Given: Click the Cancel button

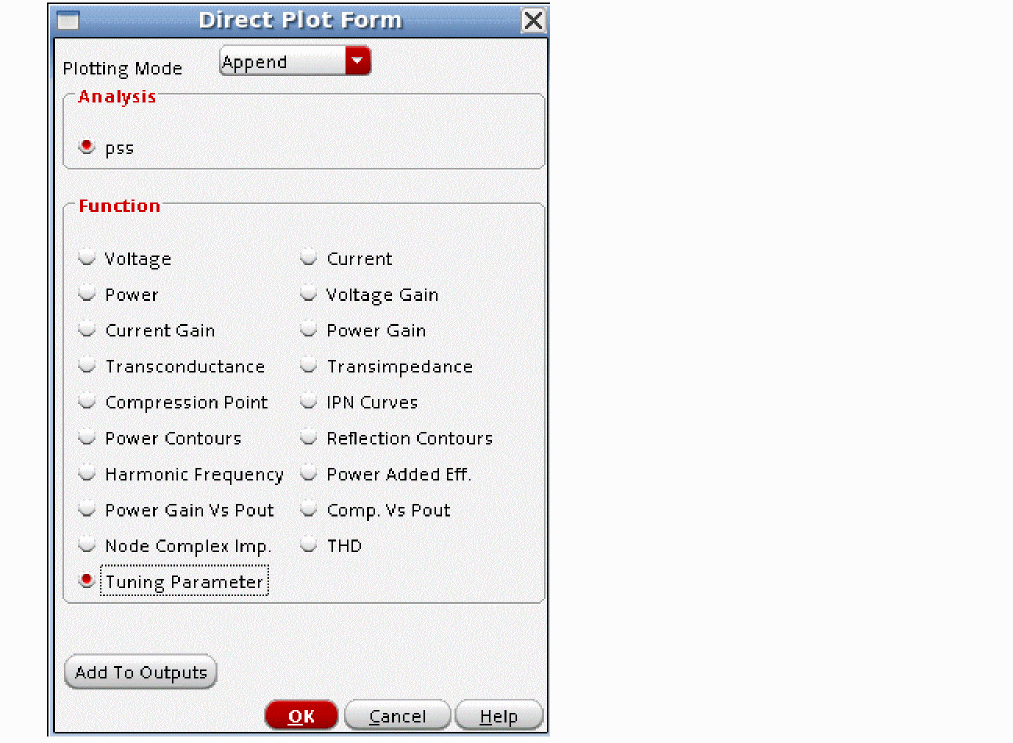Looking at the screenshot, I should click(397, 715).
